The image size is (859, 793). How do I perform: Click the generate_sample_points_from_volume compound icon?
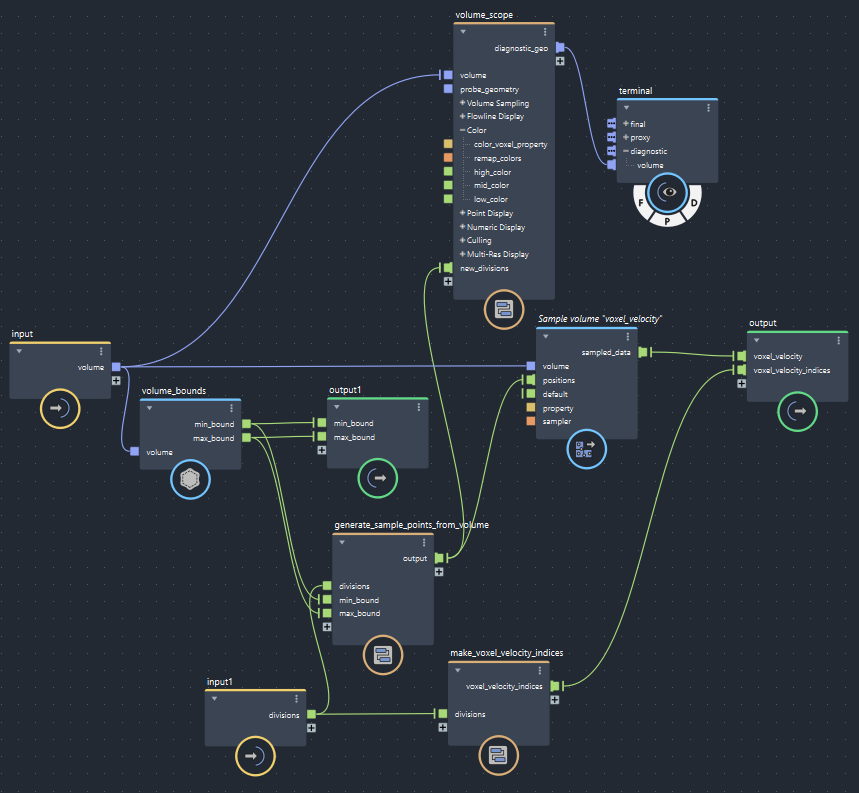(382, 655)
